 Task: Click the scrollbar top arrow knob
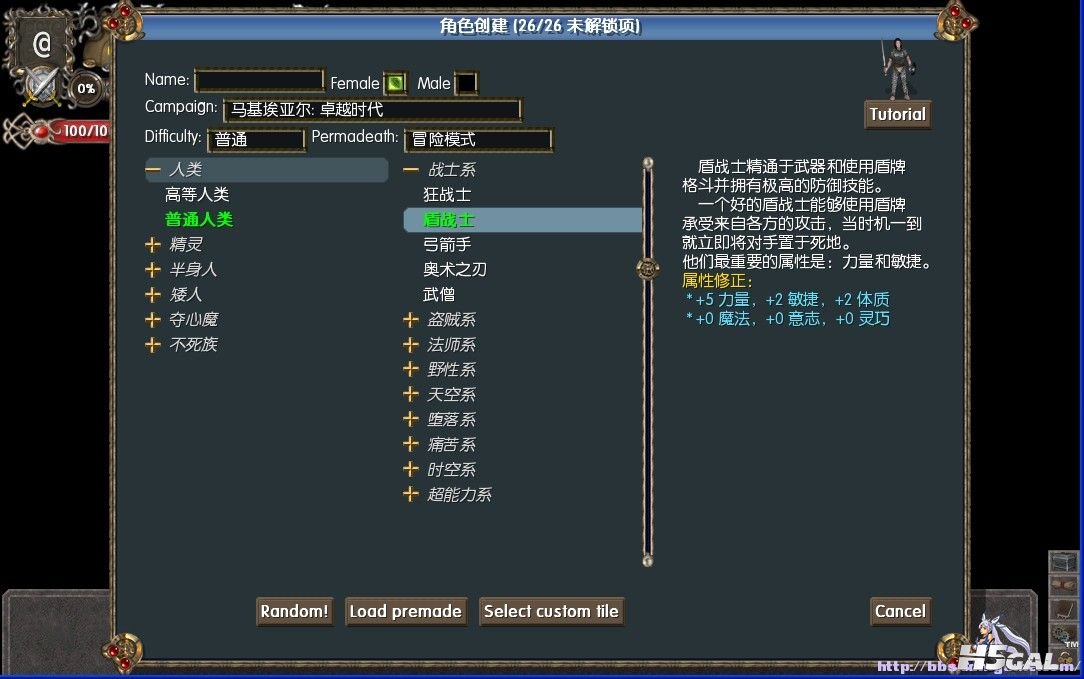click(x=648, y=163)
